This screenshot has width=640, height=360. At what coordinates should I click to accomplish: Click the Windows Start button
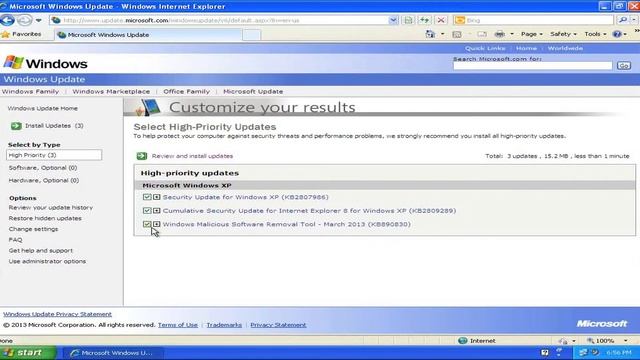coord(28,353)
